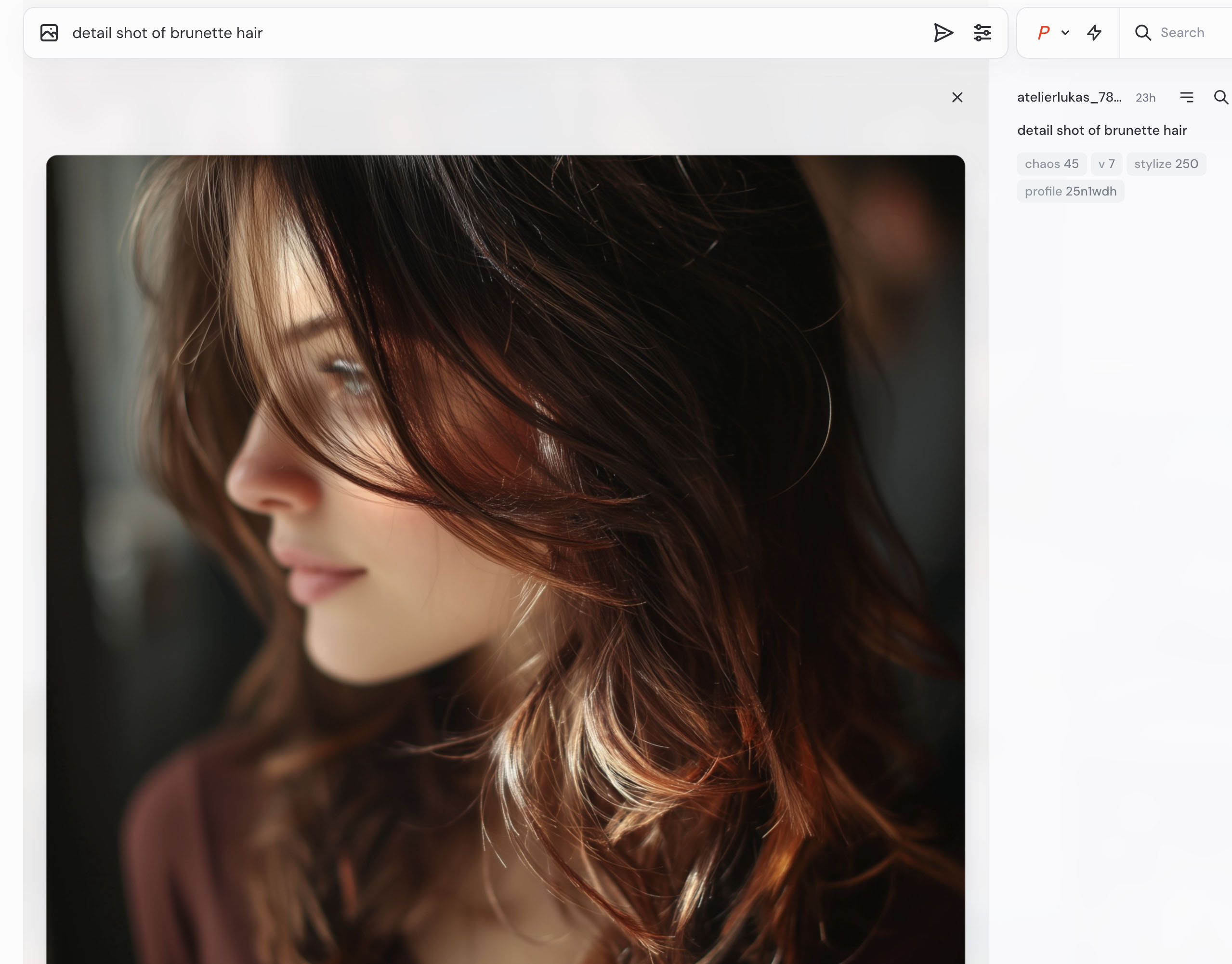Open the atelierlukas_78 user profile link
The height and width of the screenshot is (964, 1232).
pos(1069,97)
